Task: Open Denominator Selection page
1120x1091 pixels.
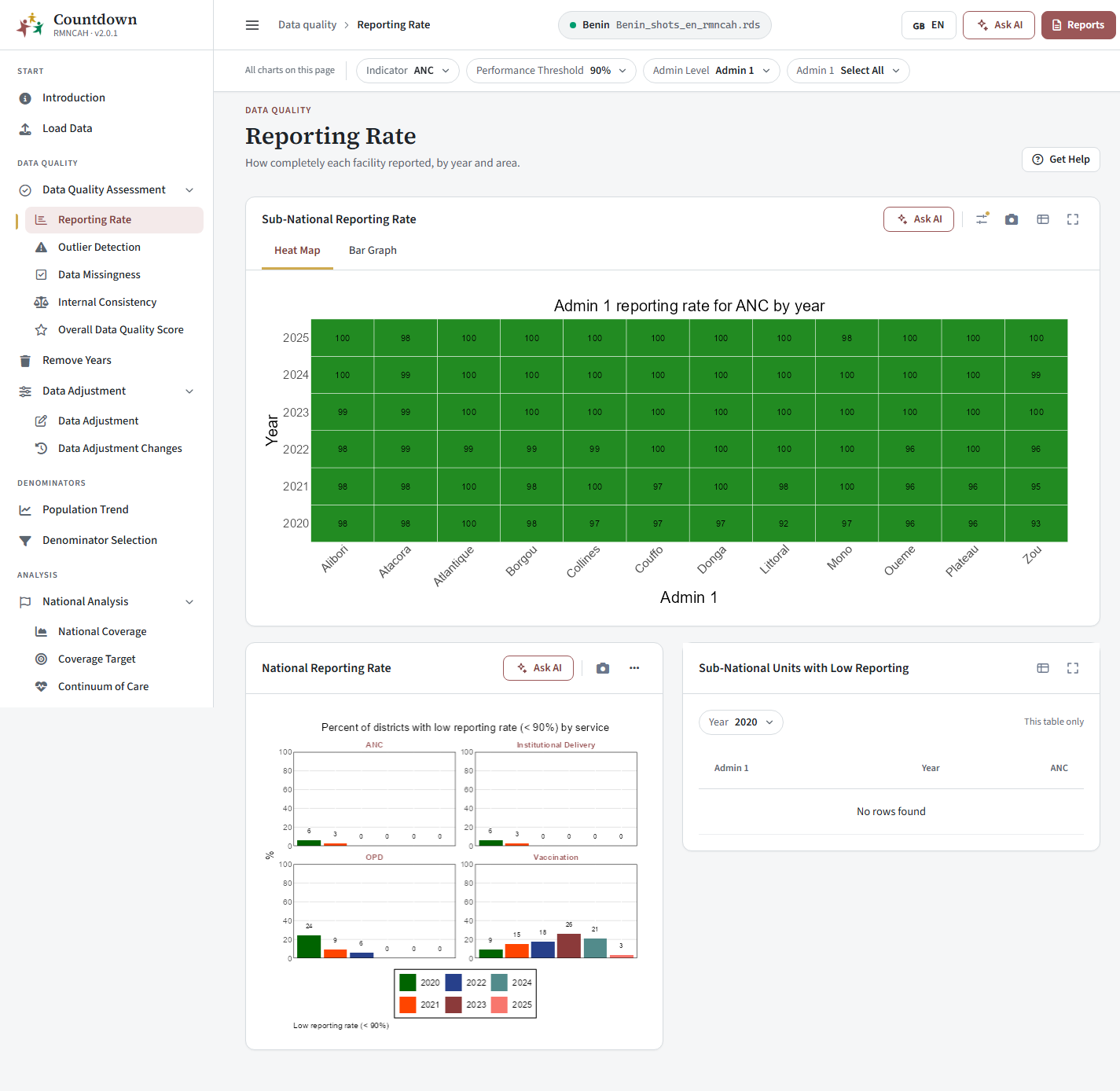Action: [x=106, y=540]
